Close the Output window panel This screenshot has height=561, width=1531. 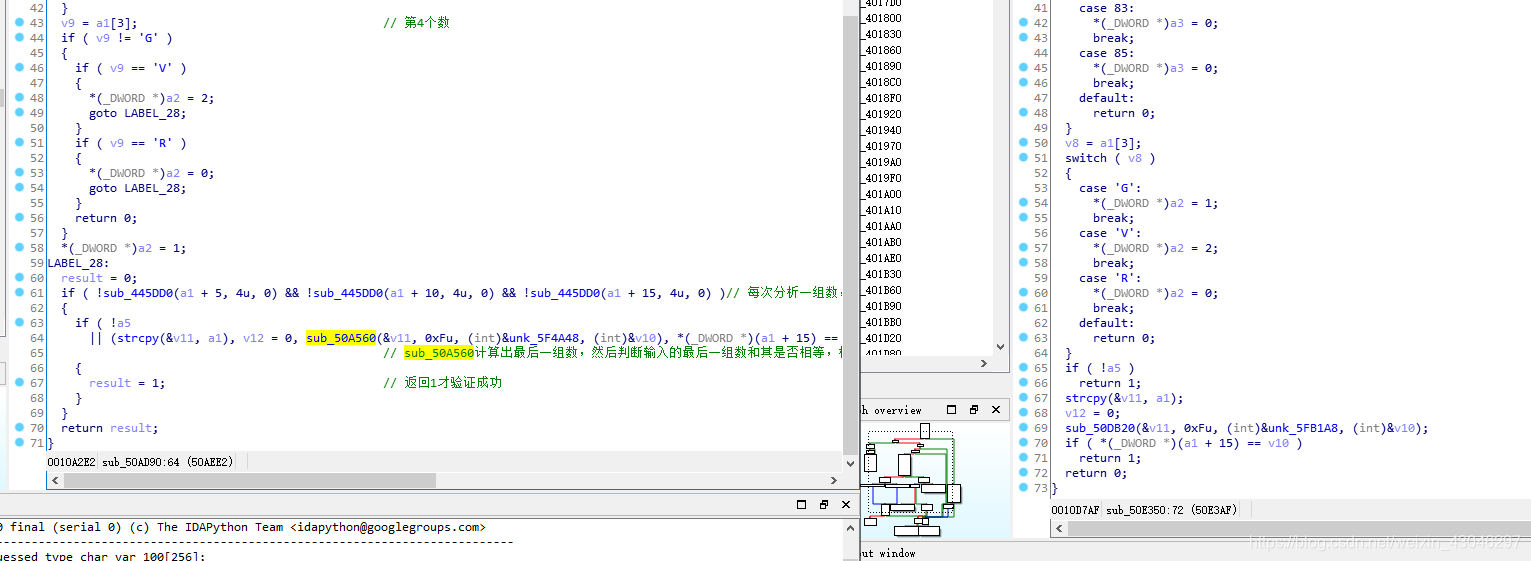(846, 504)
